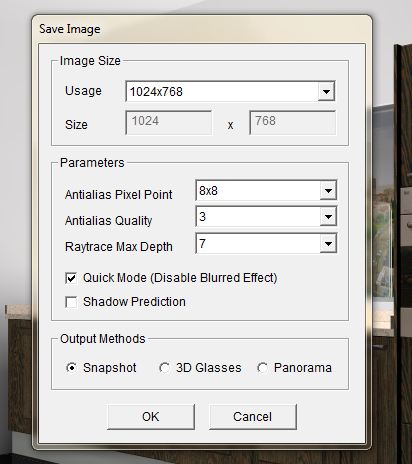Enable the Shadow Prediction checkbox
This screenshot has height=464, width=412.
coord(71,302)
